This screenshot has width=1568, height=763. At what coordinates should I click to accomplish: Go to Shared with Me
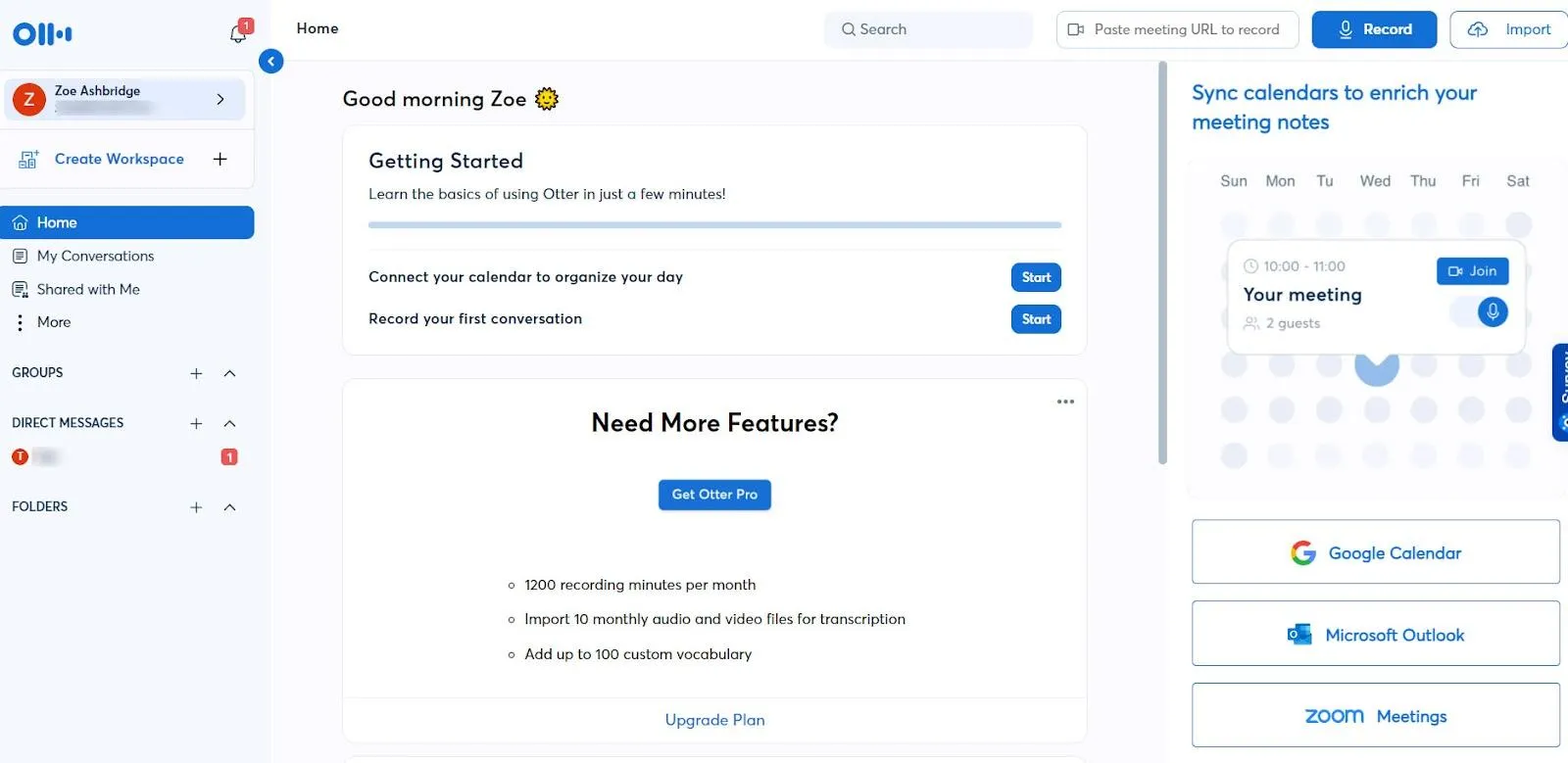point(88,289)
